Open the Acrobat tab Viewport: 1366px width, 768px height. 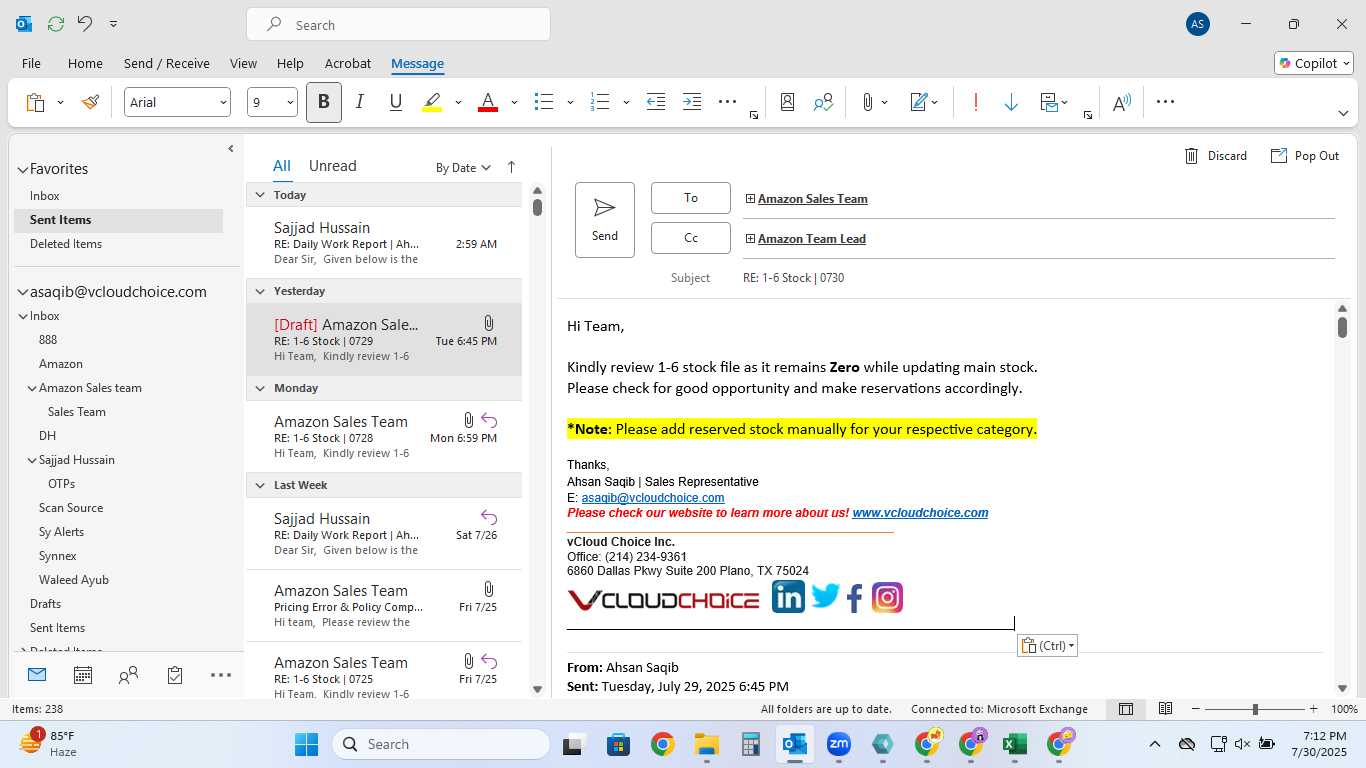click(x=348, y=63)
